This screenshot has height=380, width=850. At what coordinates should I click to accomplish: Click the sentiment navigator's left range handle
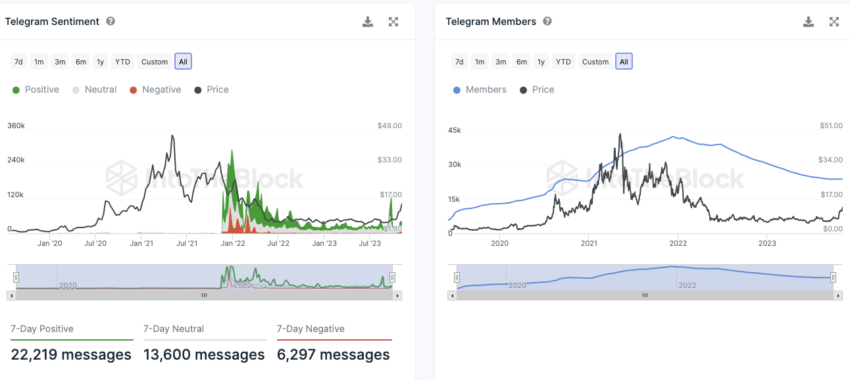(x=16, y=278)
